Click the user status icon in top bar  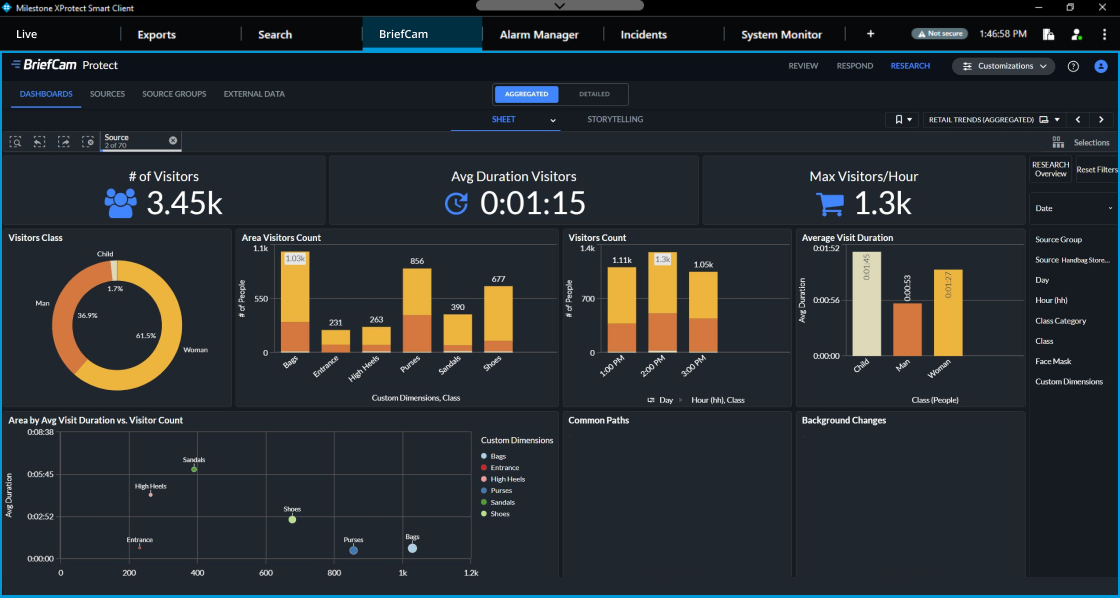(1076, 34)
